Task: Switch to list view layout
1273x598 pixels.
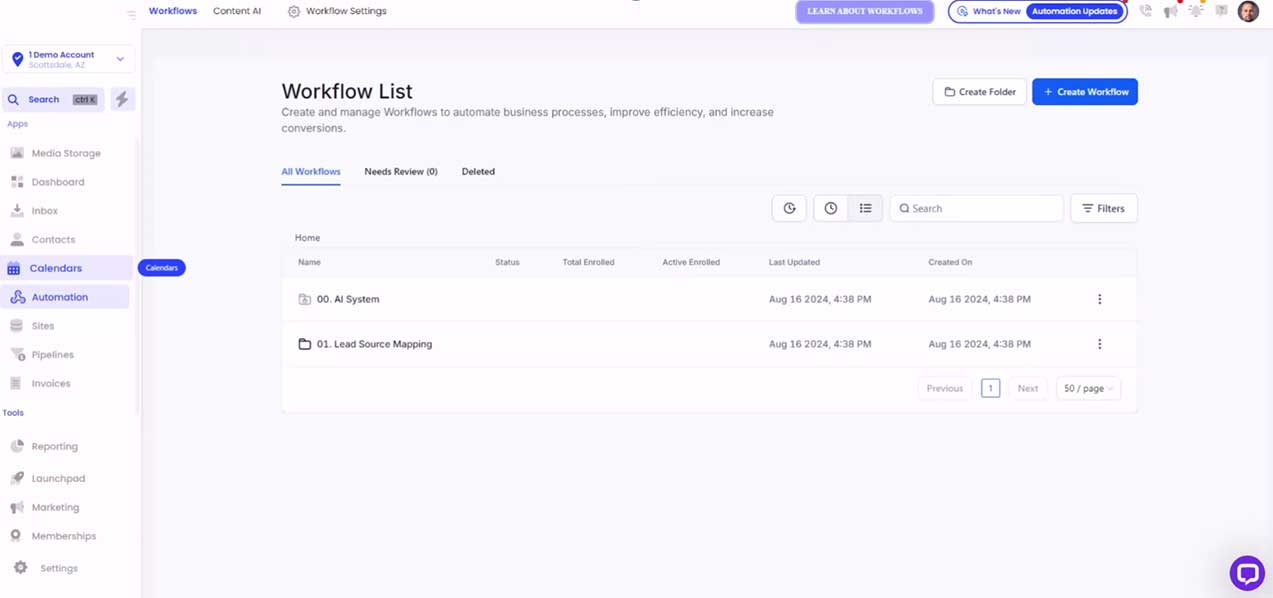Action: tap(865, 208)
